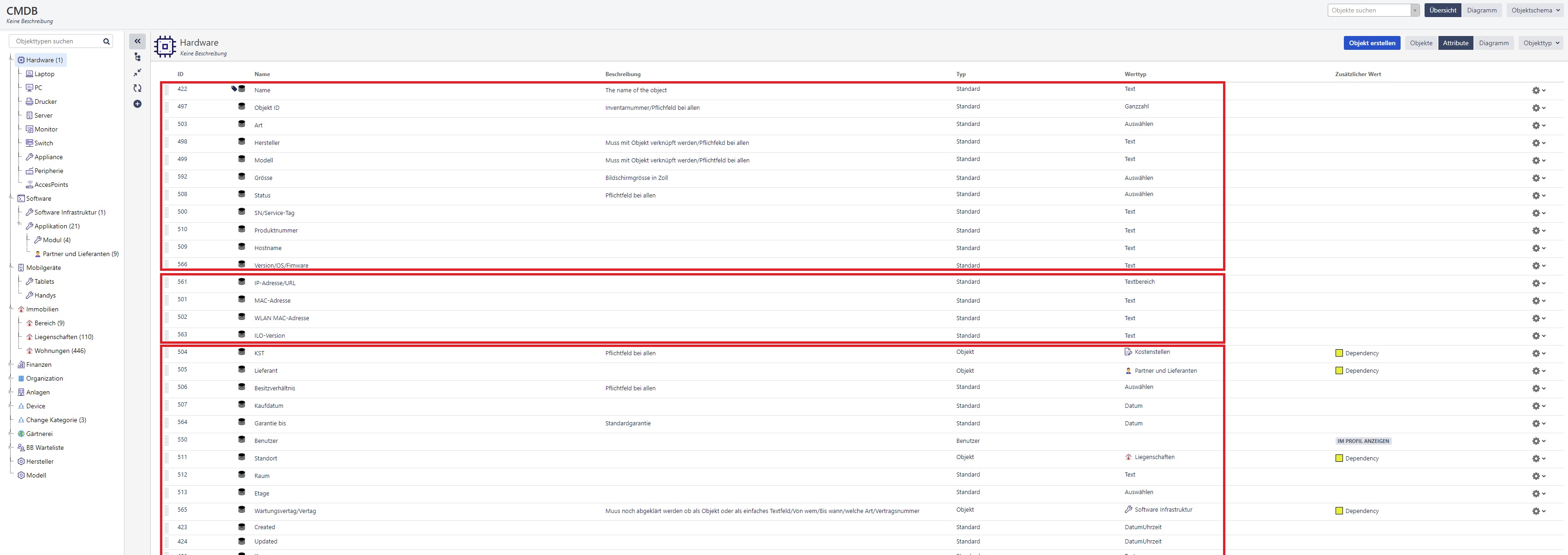Select the Übersicht view at top

[x=1443, y=10]
